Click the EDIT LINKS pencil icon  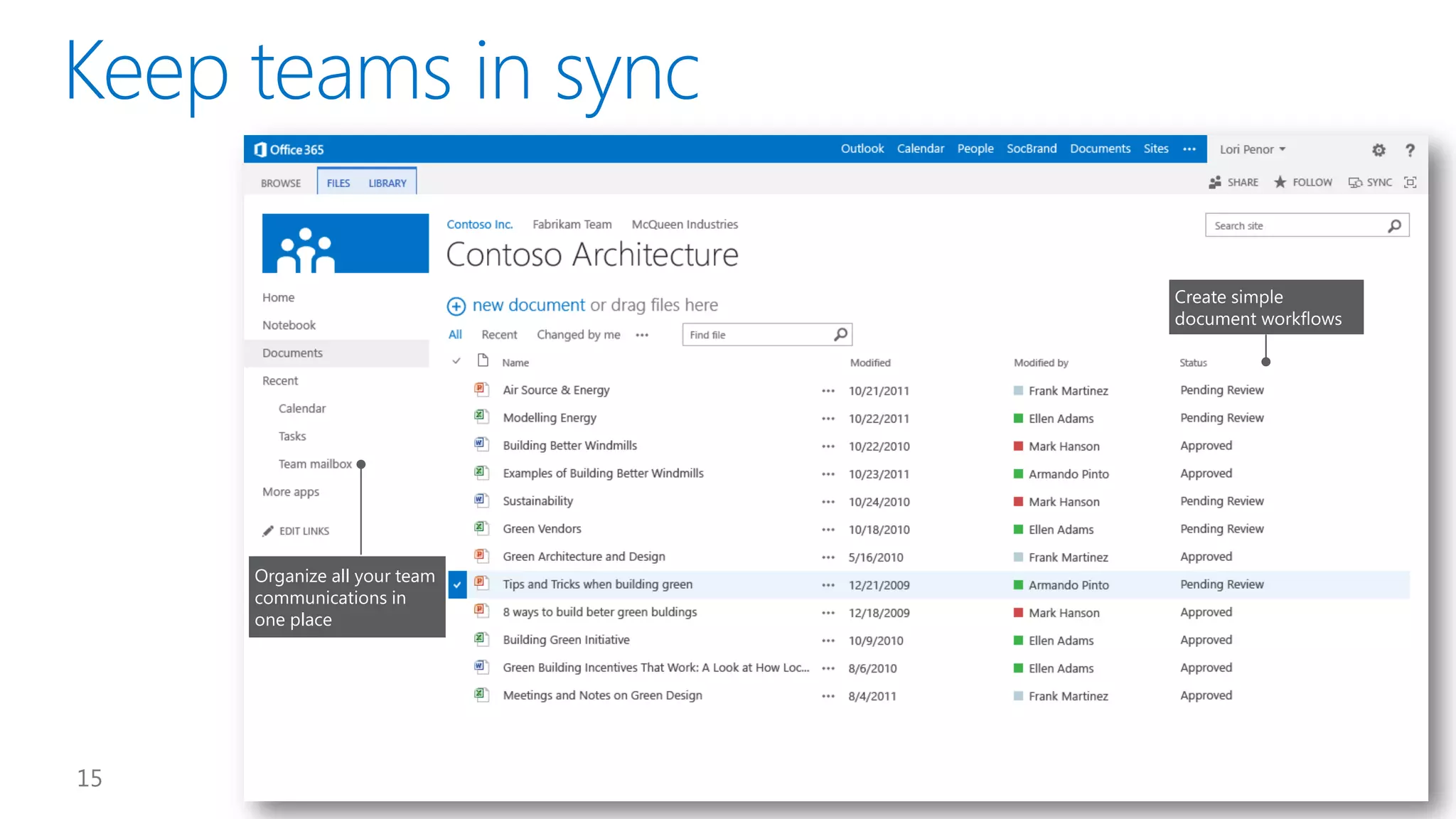(268, 531)
